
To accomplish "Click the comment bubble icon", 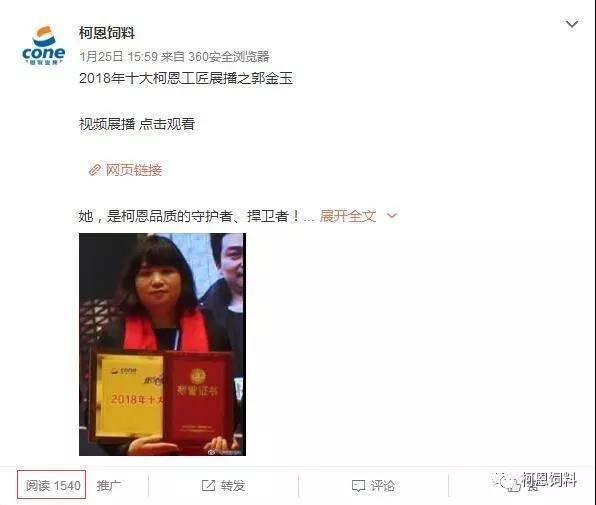I will (358, 486).
